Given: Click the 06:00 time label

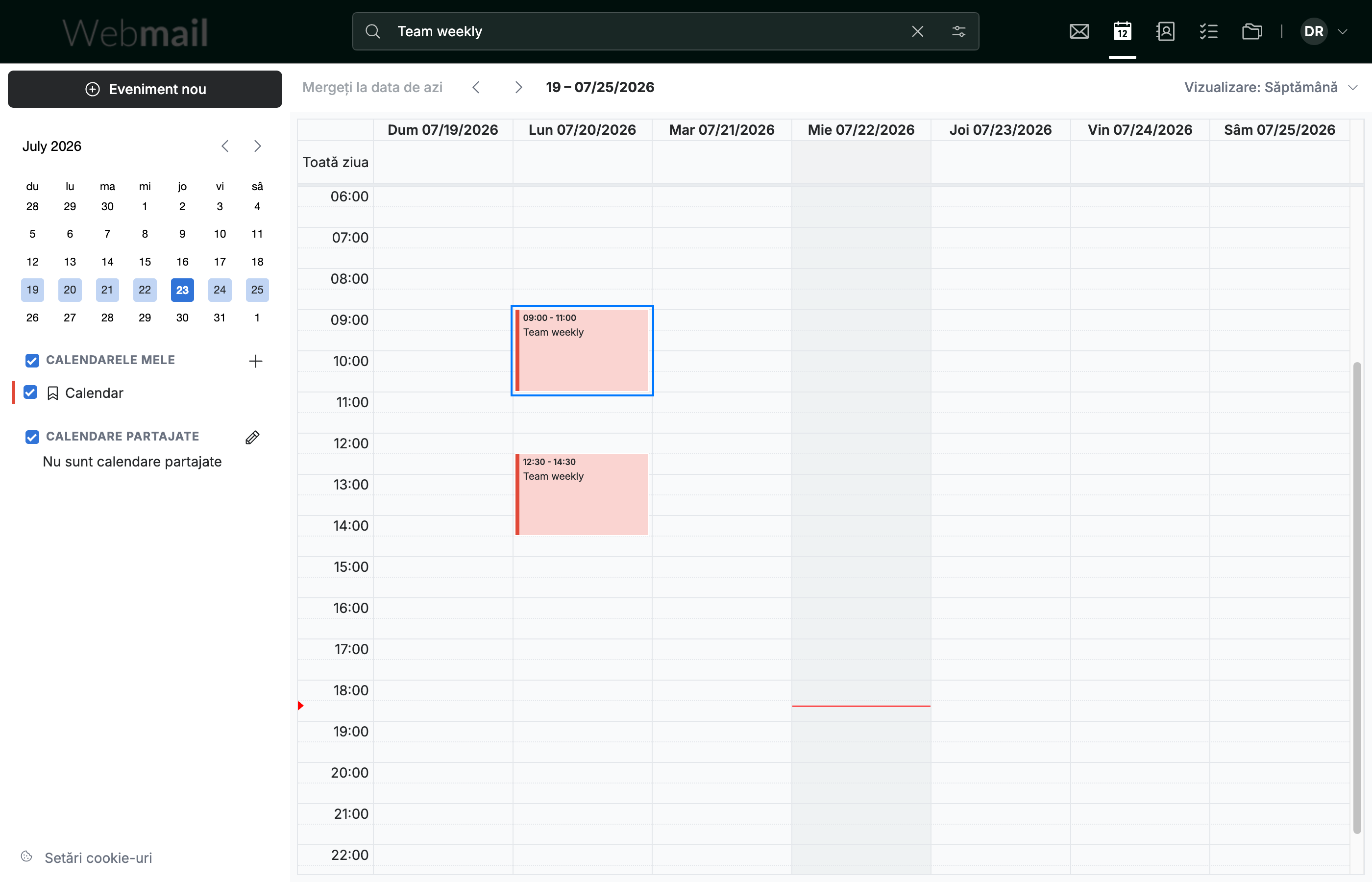Looking at the screenshot, I should pyautogui.click(x=349, y=196).
